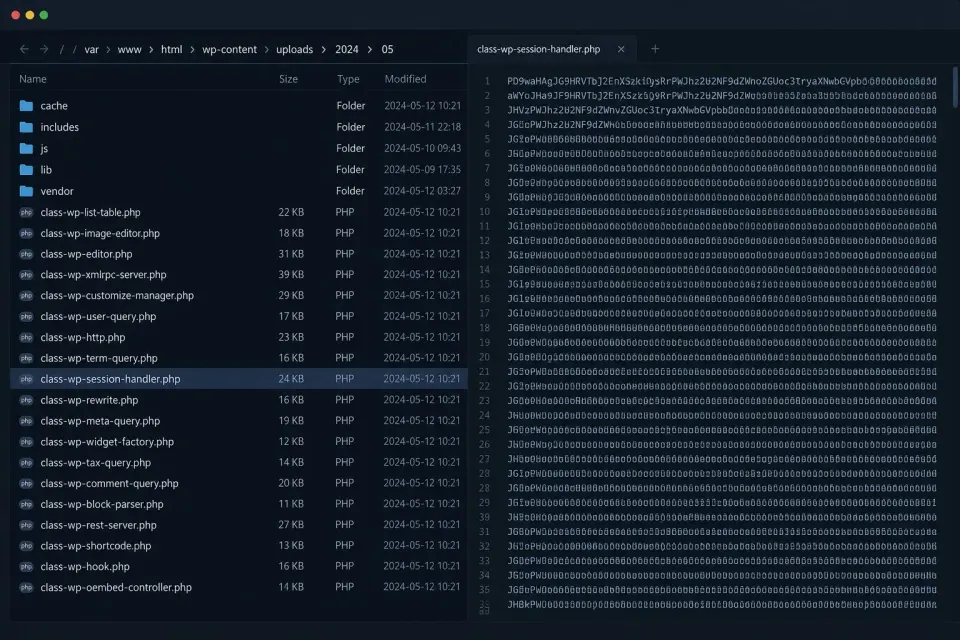Click PHP icon of class-wp-block-parser.php
The image size is (960, 640).
(x=26, y=504)
